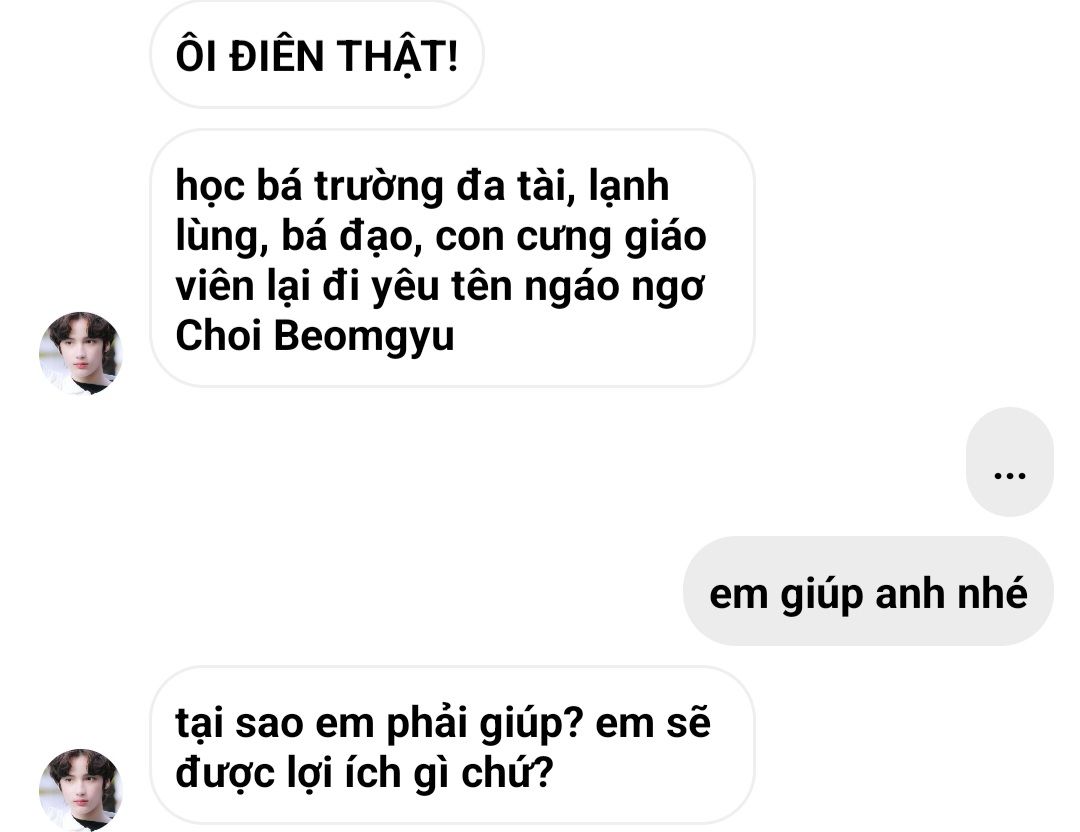The height and width of the screenshot is (832, 1080).
Task: Click the line "viên lại đi yêu tên ngáo ngơ"
Action: [439, 286]
